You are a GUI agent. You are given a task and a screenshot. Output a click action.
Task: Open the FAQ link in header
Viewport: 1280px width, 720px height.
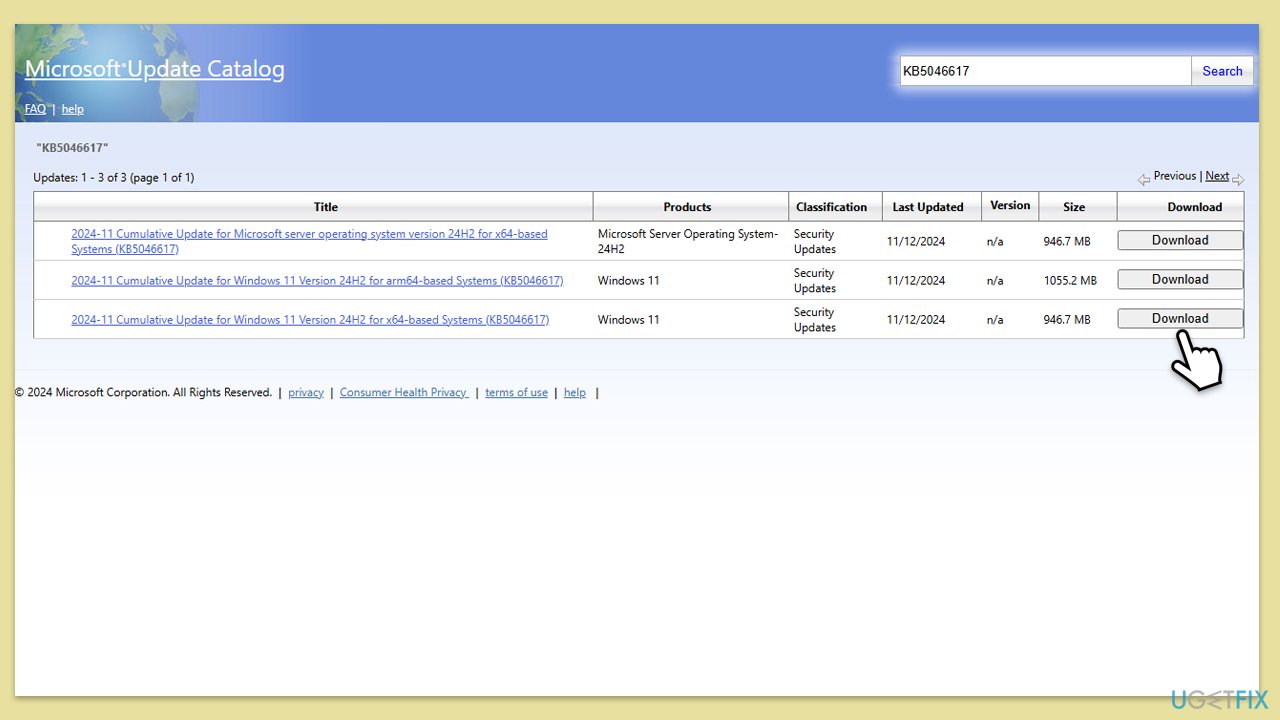35,109
